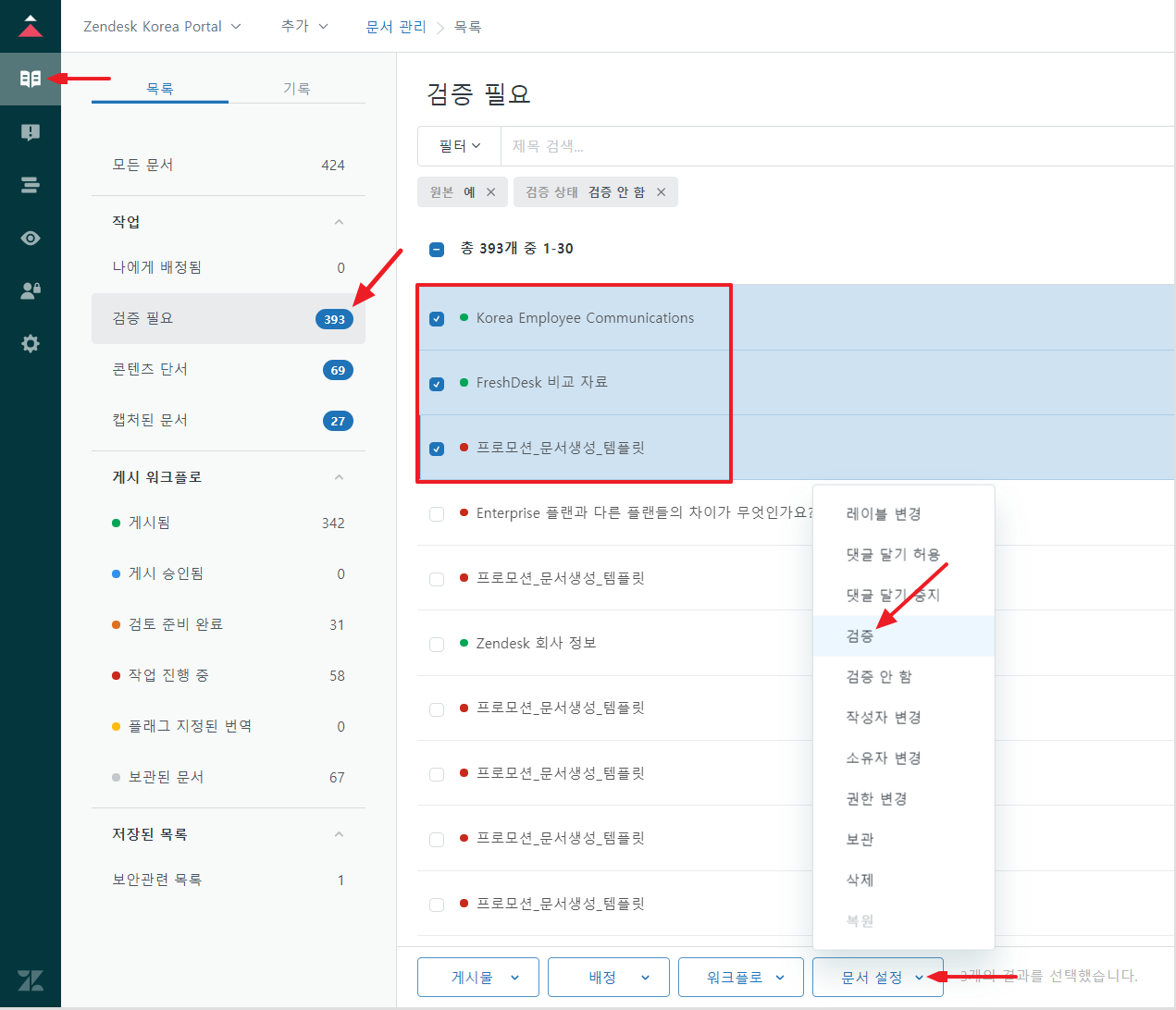1176x1010 pixels.
Task: Open the 문서 설정 dropdown button
Action: tap(878, 978)
